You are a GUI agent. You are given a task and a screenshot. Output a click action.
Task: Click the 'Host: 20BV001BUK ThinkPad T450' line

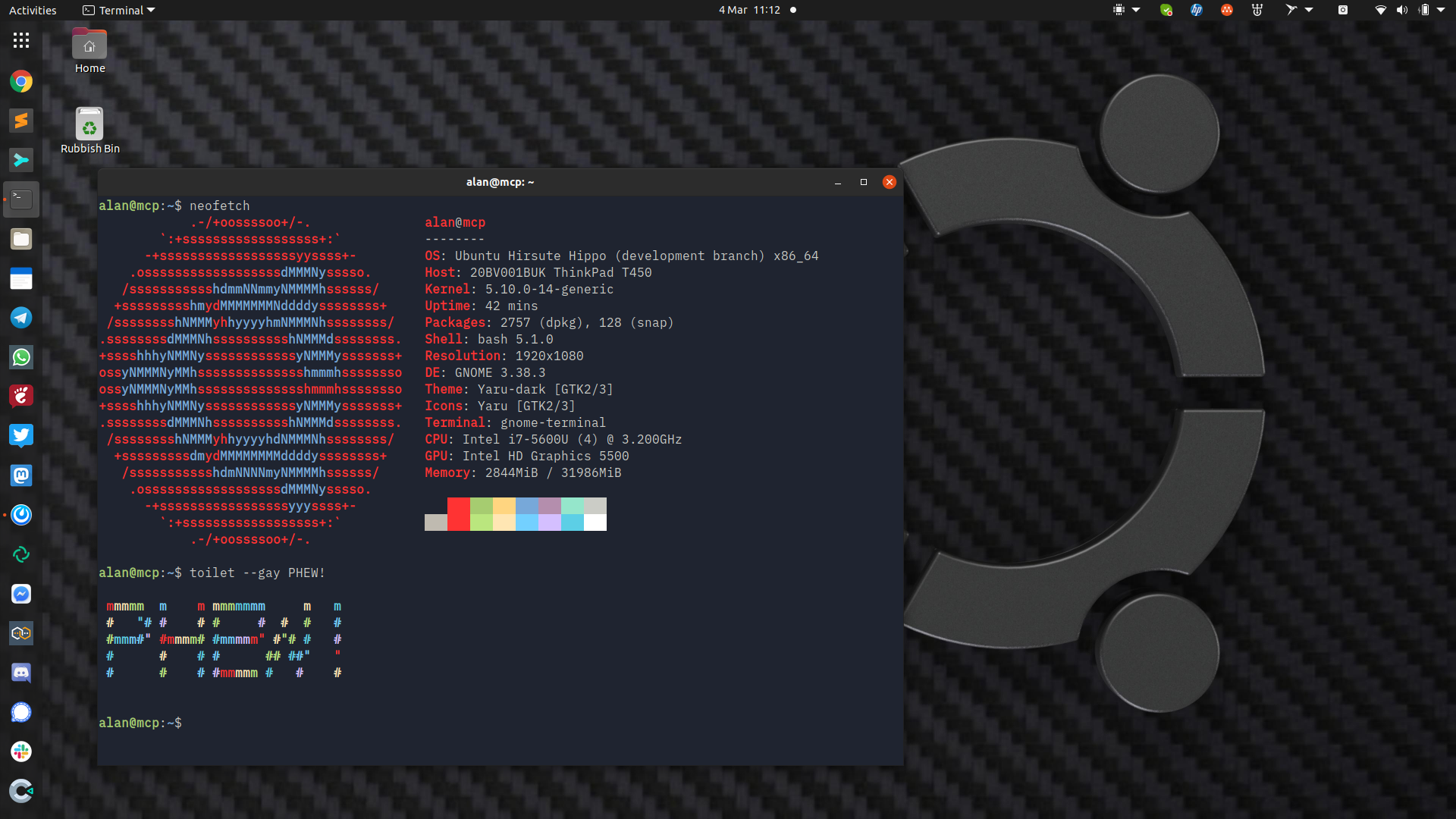(538, 272)
